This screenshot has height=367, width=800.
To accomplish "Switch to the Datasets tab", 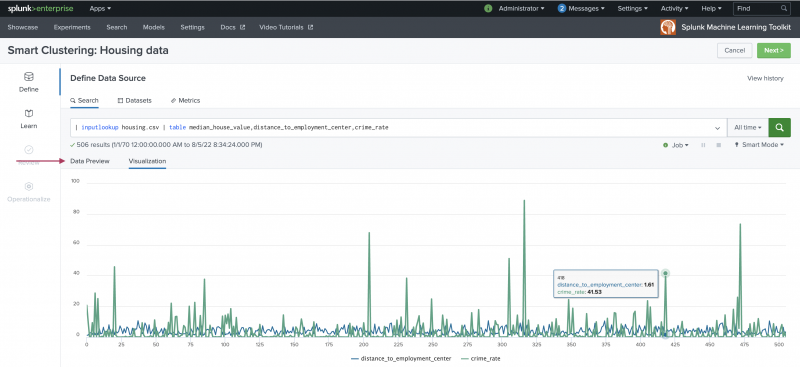I will [135, 101].
